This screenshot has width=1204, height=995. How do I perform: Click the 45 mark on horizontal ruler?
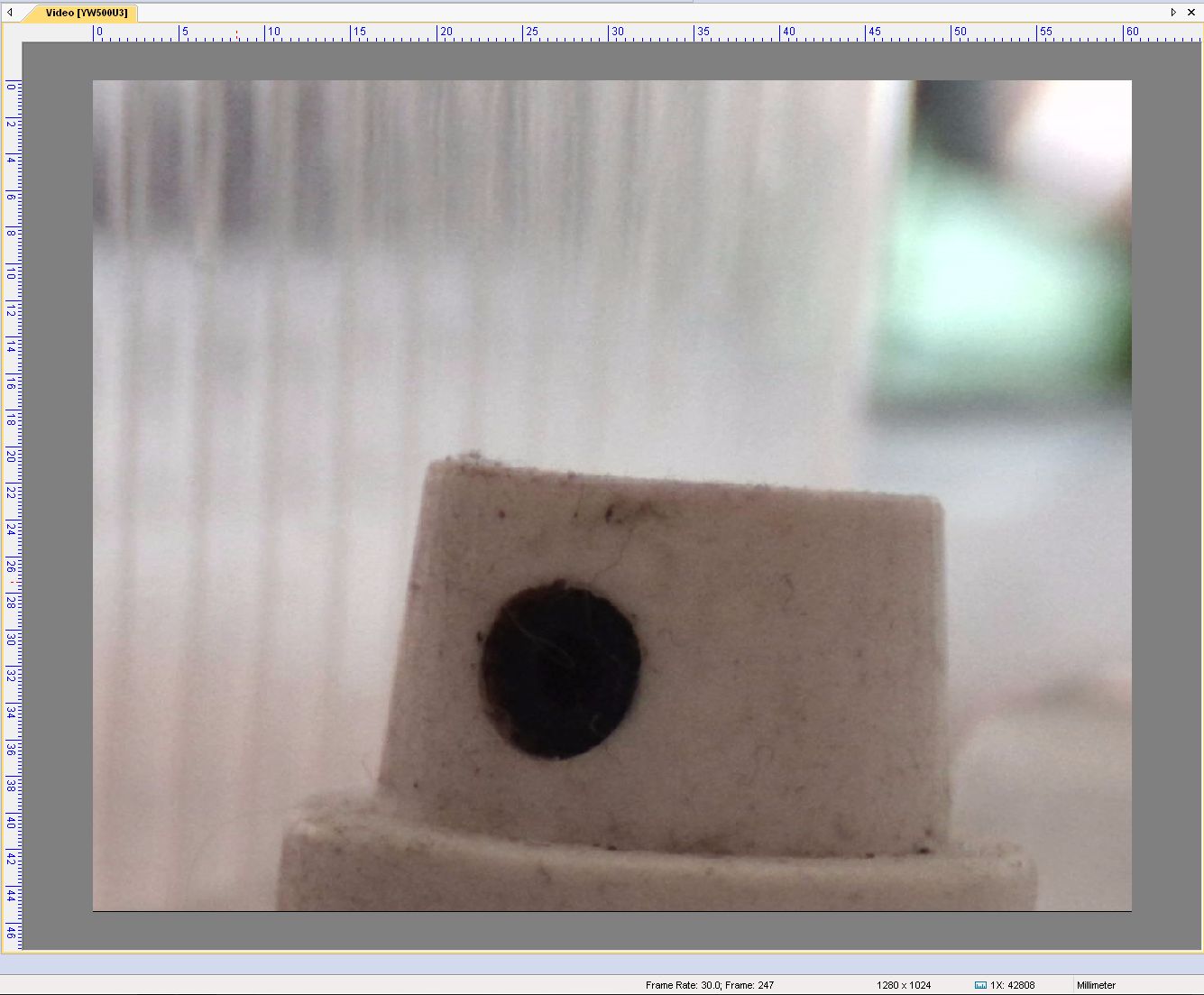point(874,32)
